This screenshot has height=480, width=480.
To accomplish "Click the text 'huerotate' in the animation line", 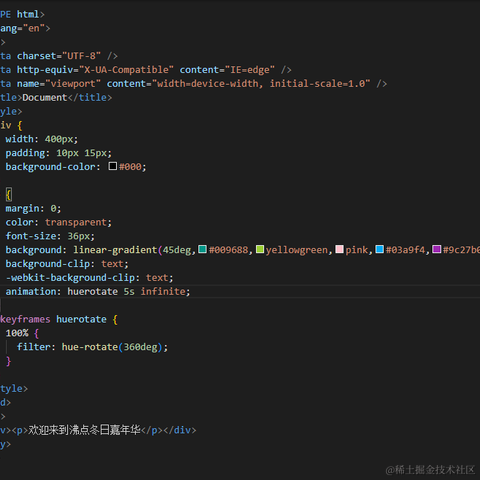I will [x=93, y=291].
